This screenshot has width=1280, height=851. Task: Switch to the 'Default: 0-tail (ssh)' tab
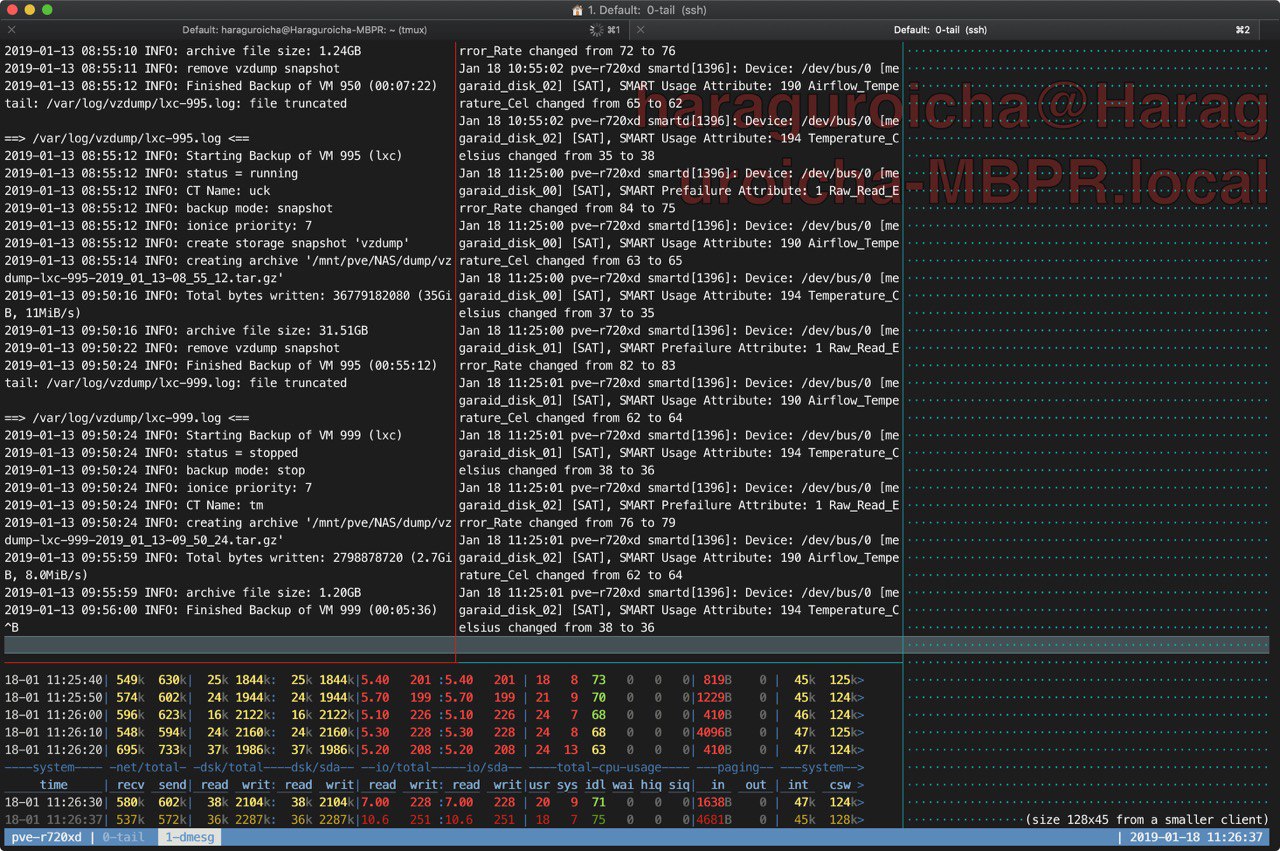(940, 30)
